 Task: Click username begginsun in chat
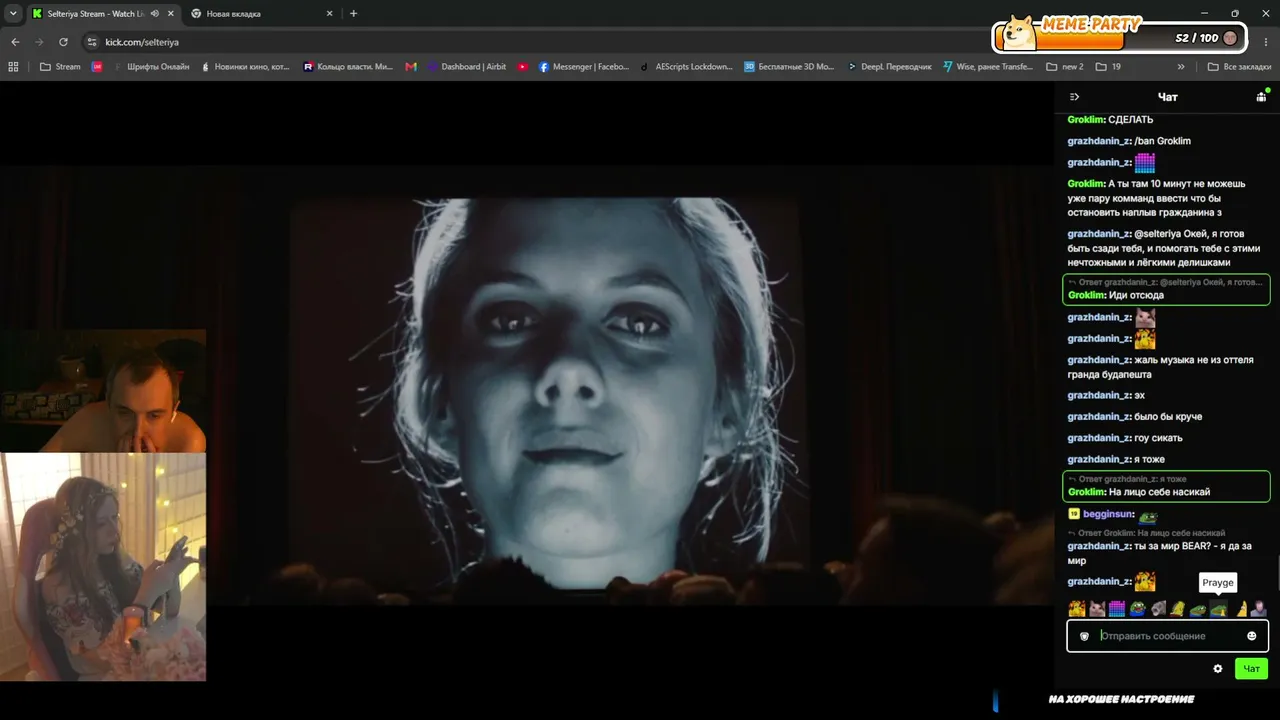click(1109, 514)
